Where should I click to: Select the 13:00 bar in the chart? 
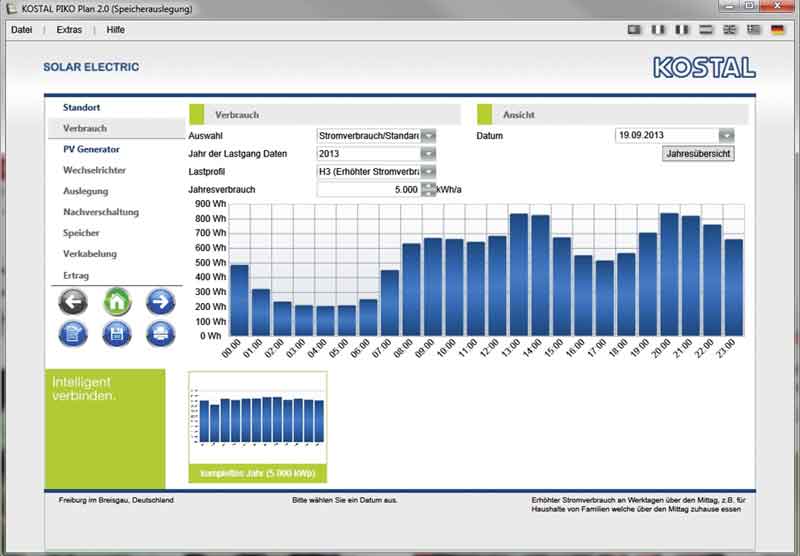pyautogui.click(x=519, y=274)
